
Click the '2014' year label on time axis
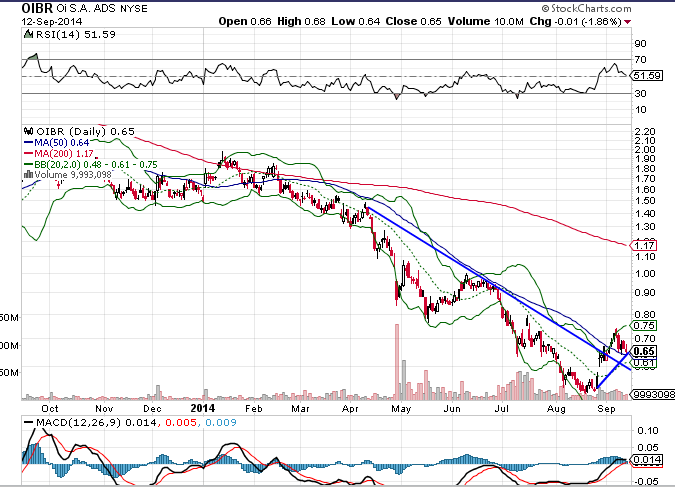click(203, 408)
